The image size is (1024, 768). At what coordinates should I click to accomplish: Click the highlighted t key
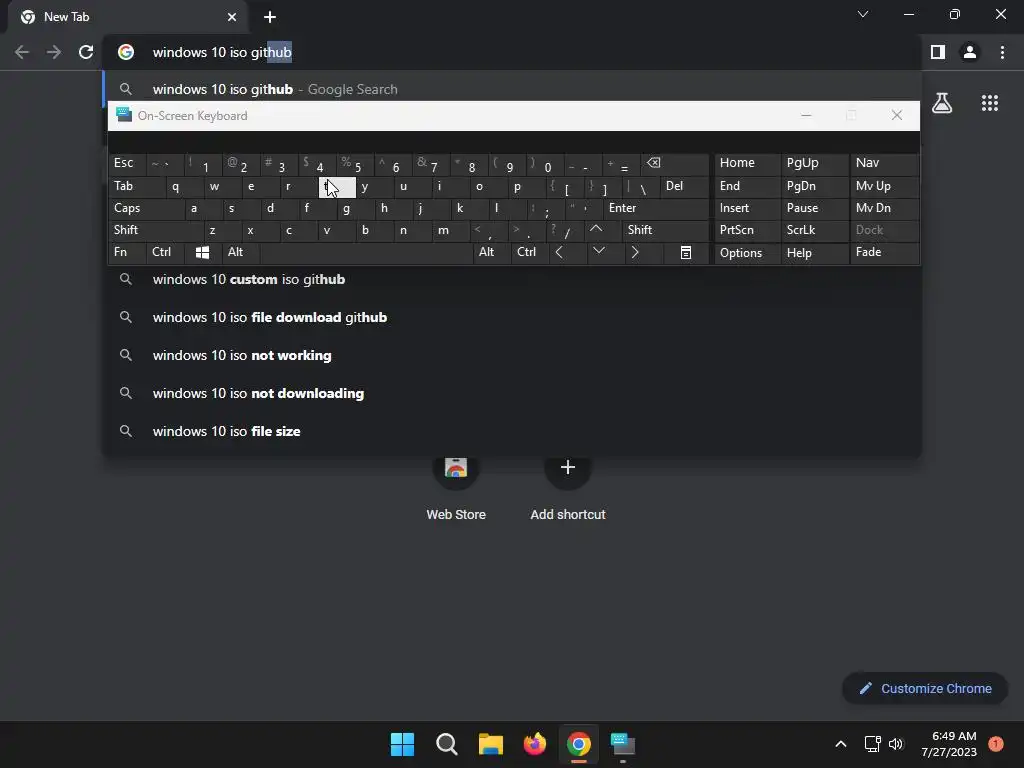pyautogui.click(x=337, y=187)
